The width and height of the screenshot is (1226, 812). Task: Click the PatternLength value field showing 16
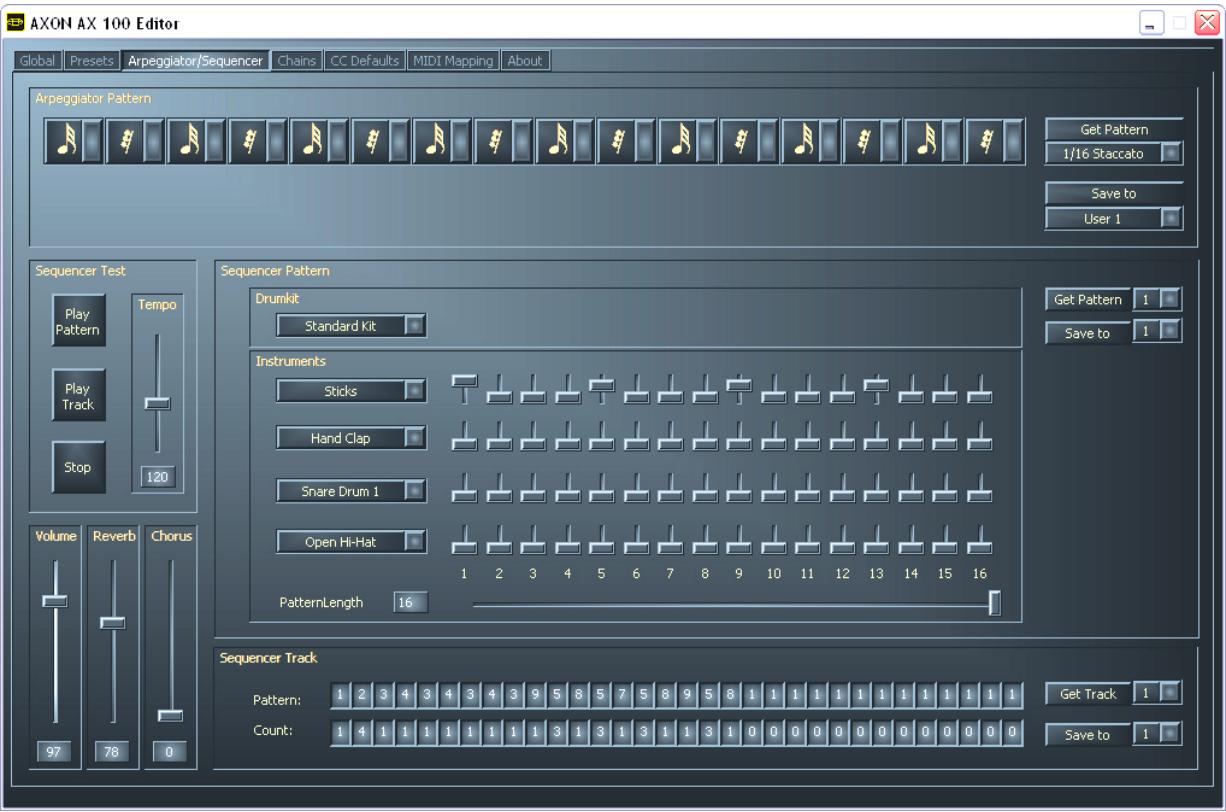tap(413, 602)
